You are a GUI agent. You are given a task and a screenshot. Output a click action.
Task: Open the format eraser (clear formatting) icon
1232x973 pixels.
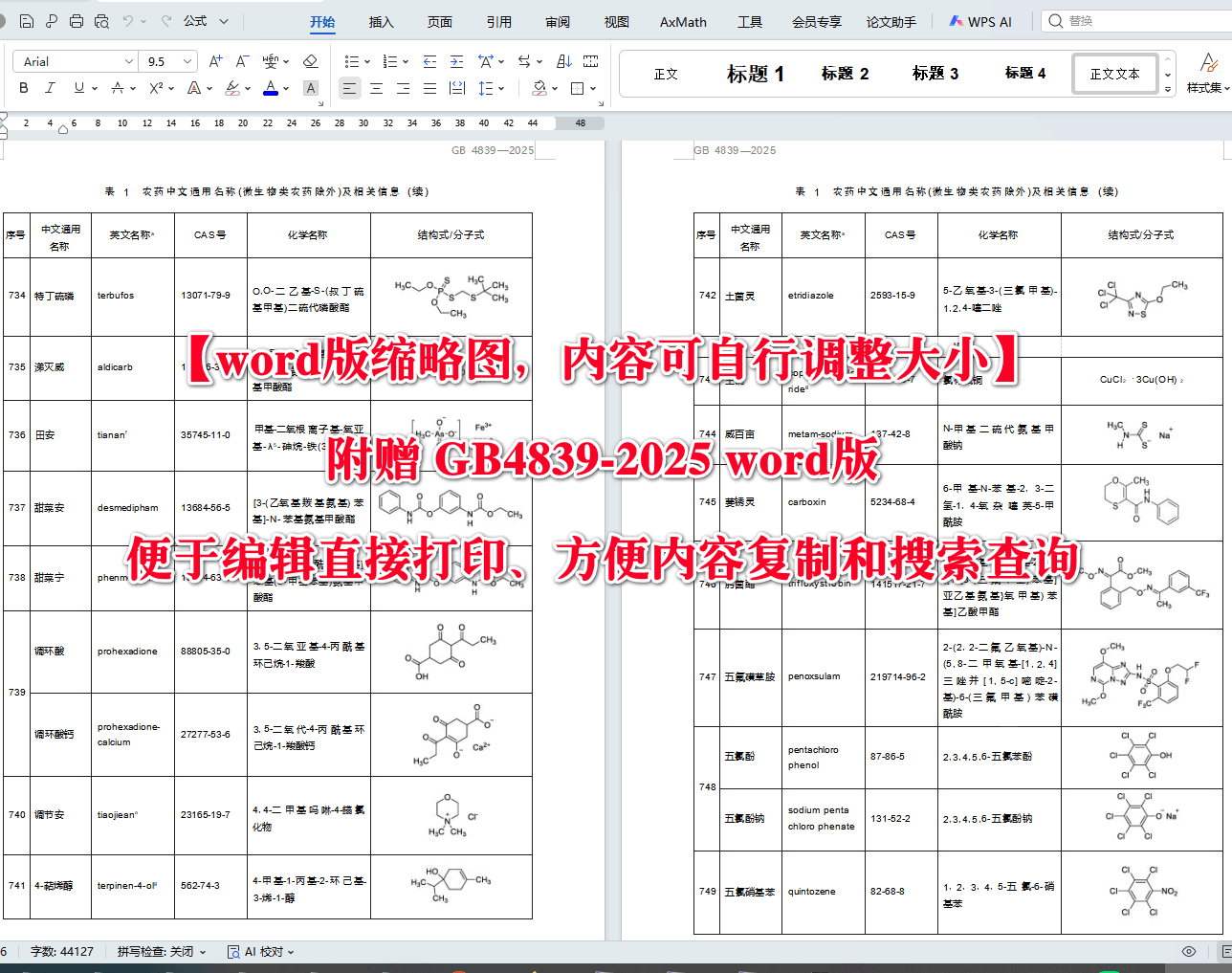point(310,62)
